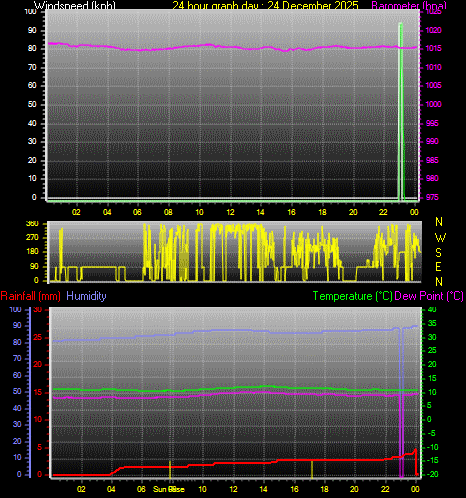Select the top "N" compass letter

(x=439, y=222)
